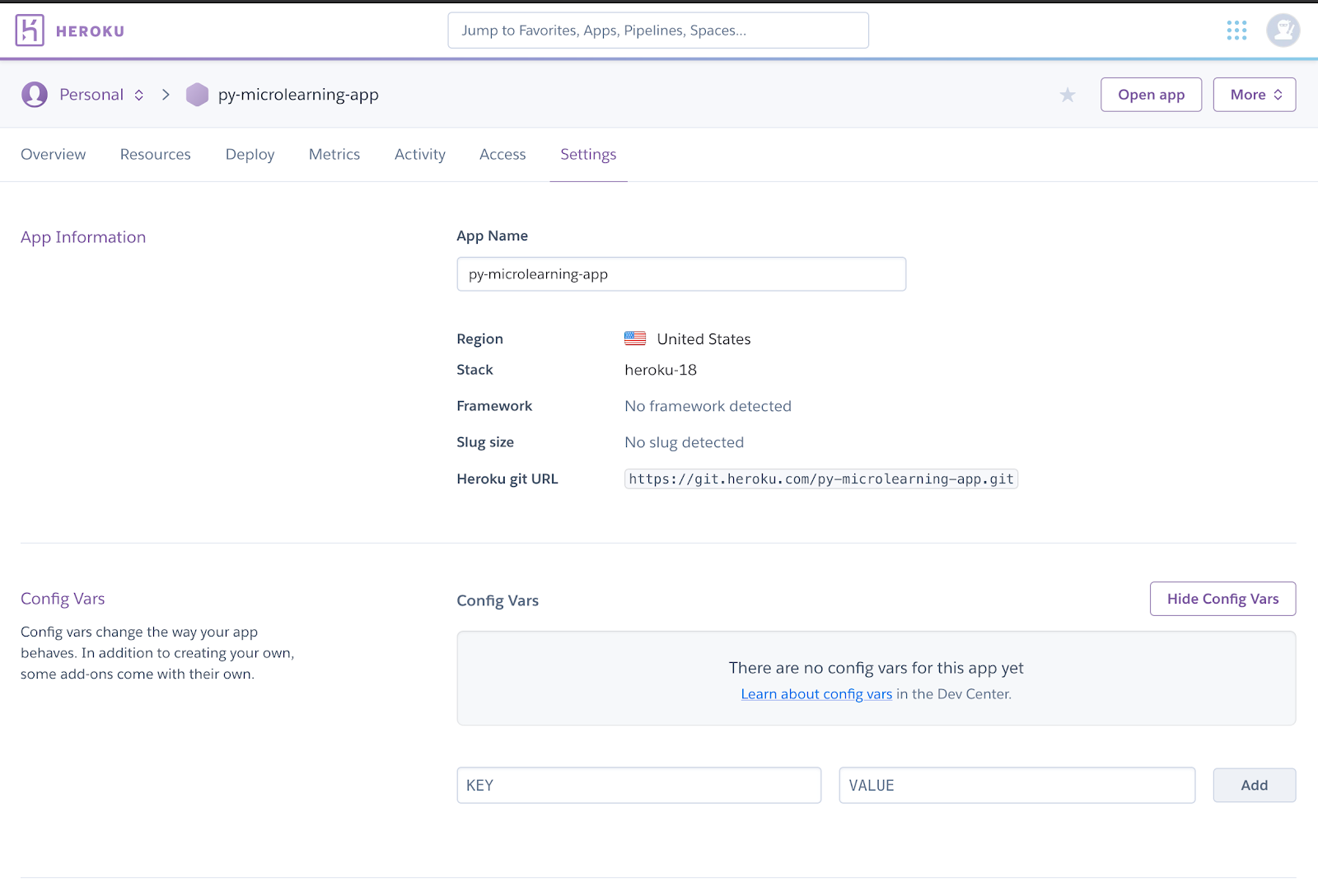This screenshot has width=1318, height=896.
Task: Click the No framework detected text
Action: pos(708,406)
